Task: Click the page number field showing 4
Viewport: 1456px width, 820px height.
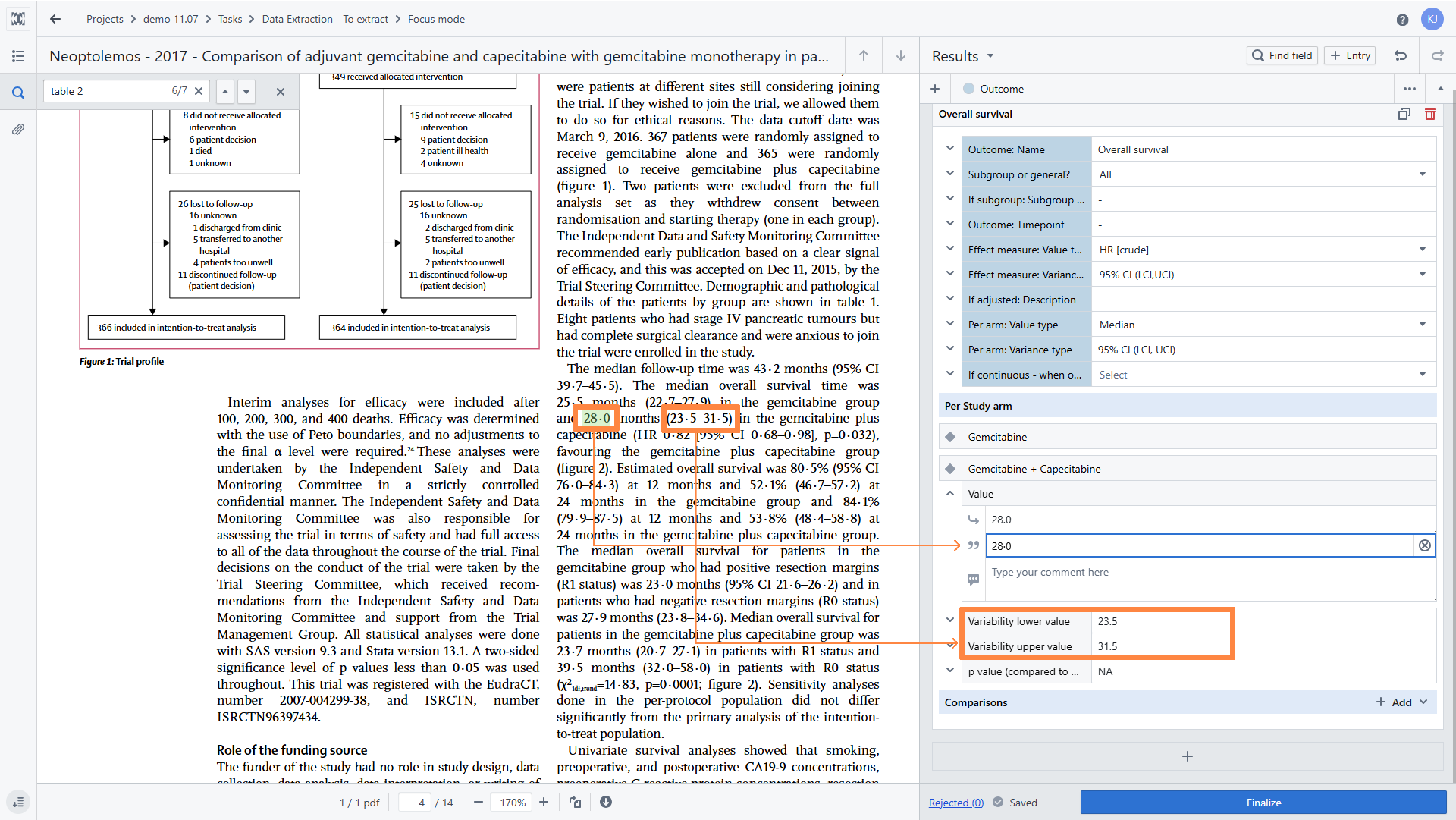Action: point(414,802)
